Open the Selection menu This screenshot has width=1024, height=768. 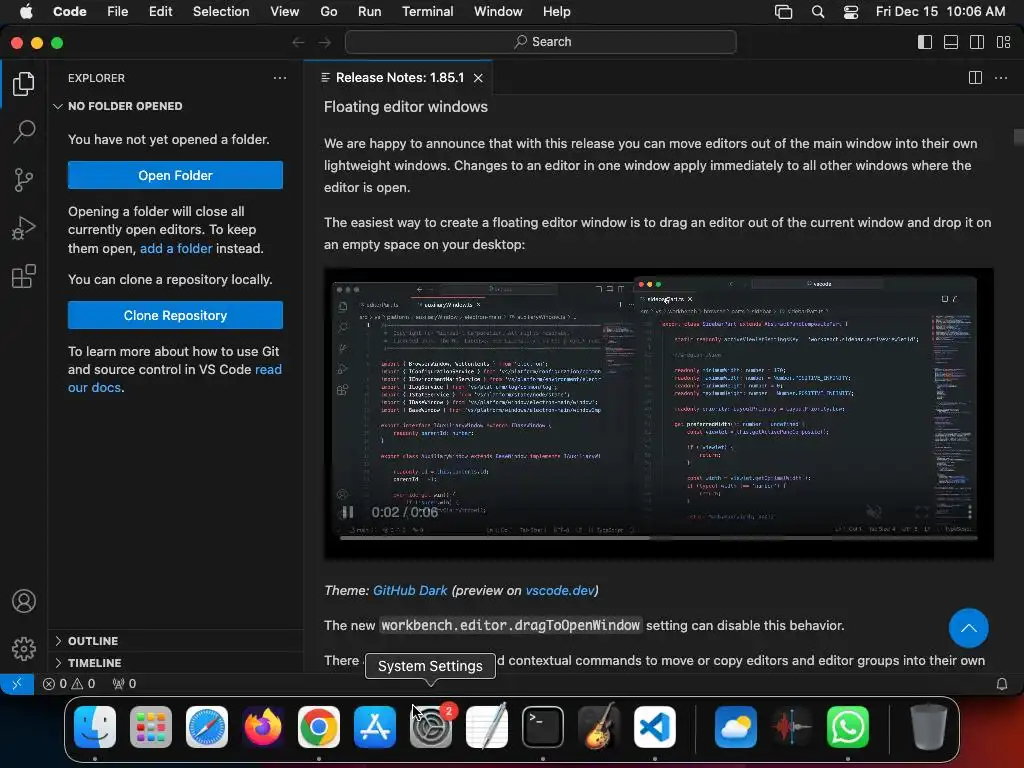point(221,11)
